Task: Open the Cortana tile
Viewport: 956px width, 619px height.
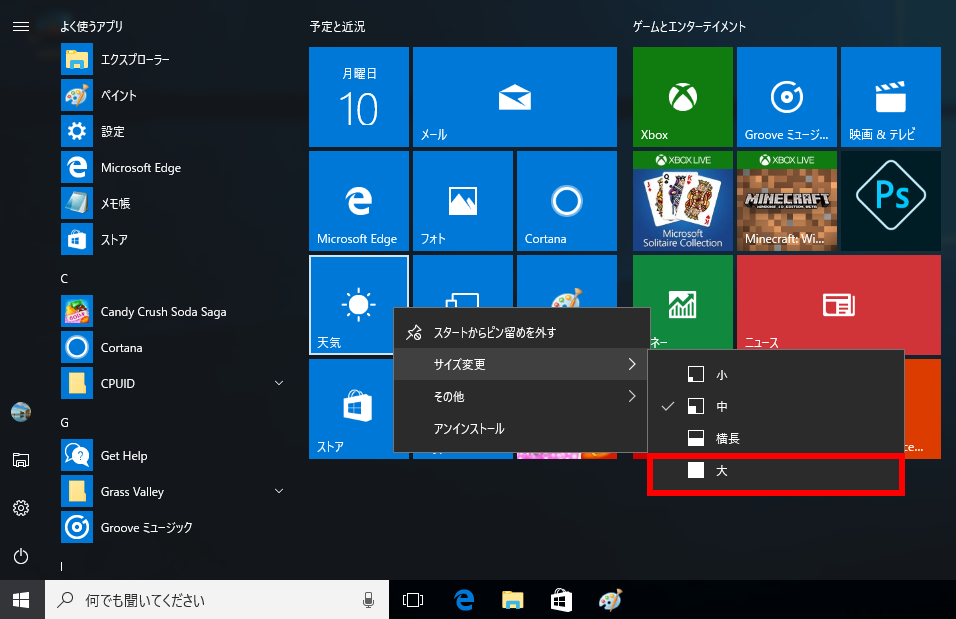Action: coord(566,201)
